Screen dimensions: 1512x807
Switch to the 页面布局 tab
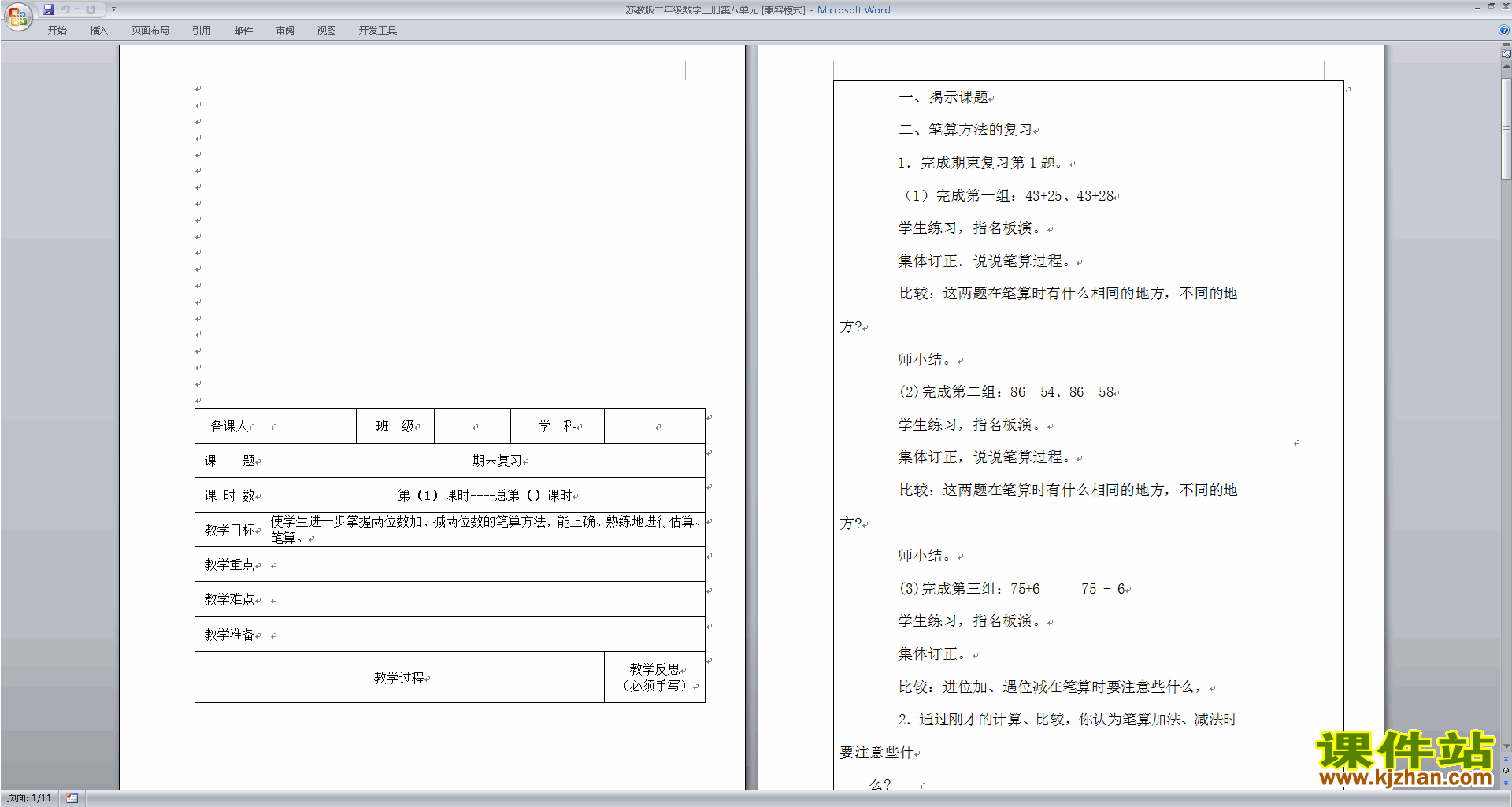[150, 30]
